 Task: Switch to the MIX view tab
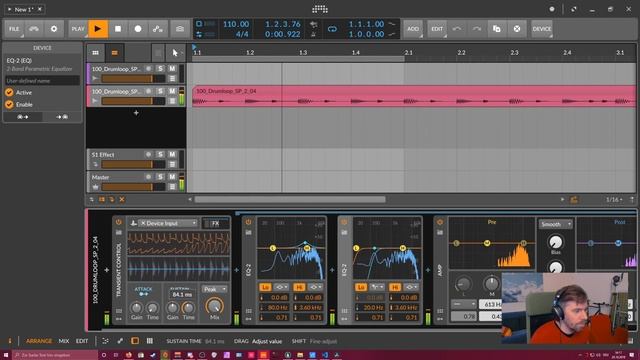[64, 341]
